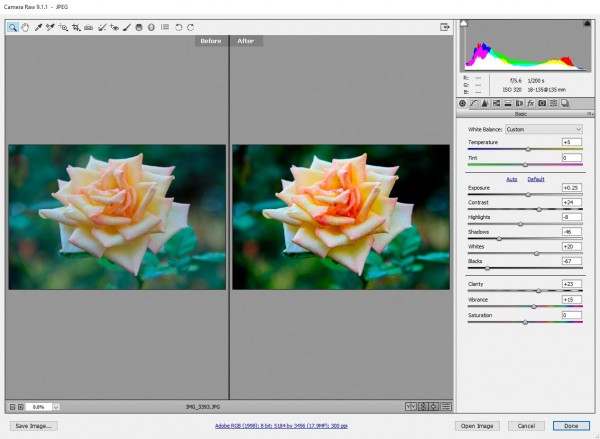Viewport: 600px width, 439px height.
Task: Open the Camera Calibration panel tab
Action: 542,103
